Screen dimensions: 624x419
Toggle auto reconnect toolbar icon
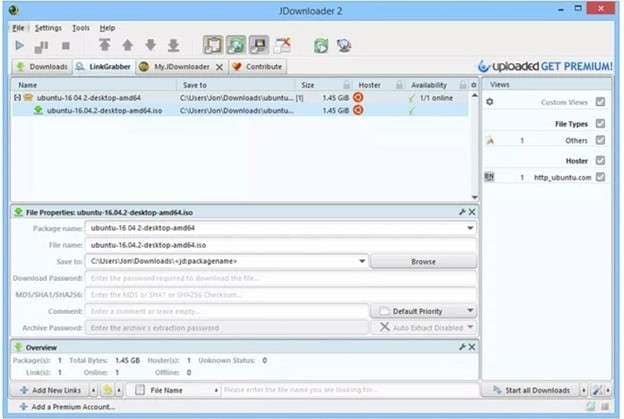236,45
